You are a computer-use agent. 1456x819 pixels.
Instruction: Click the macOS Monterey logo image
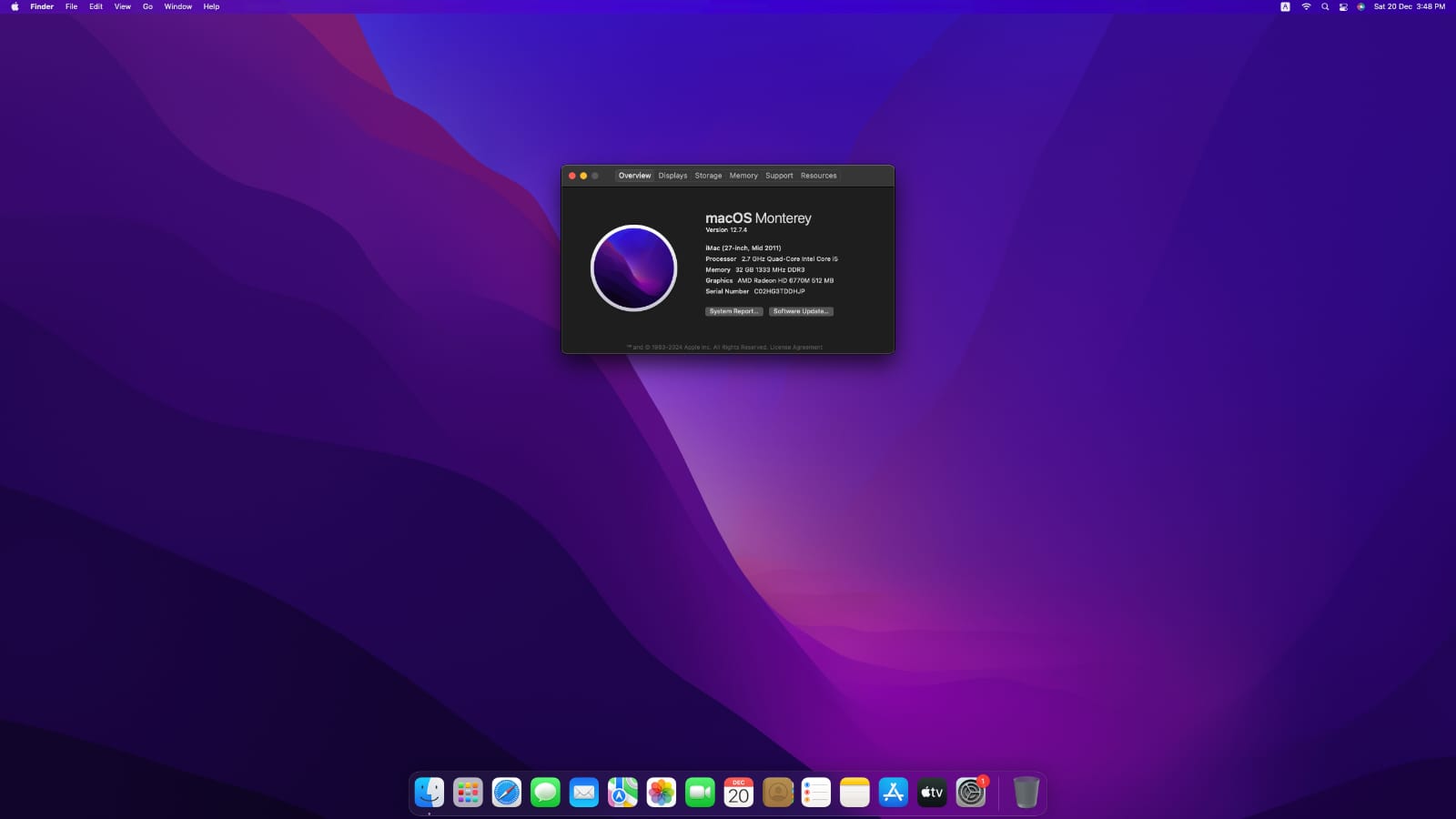[x=633, y=268]
